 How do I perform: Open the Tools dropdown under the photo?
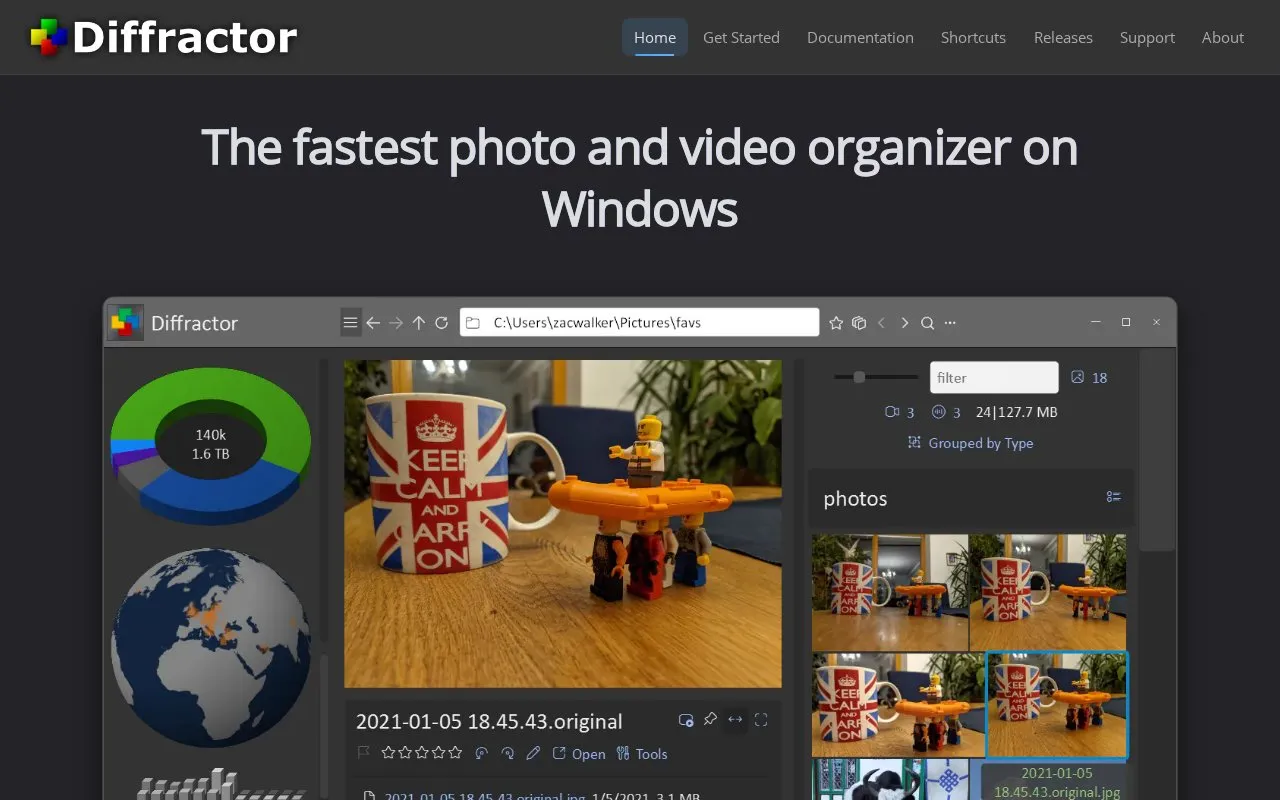click(x=641, y=754)
